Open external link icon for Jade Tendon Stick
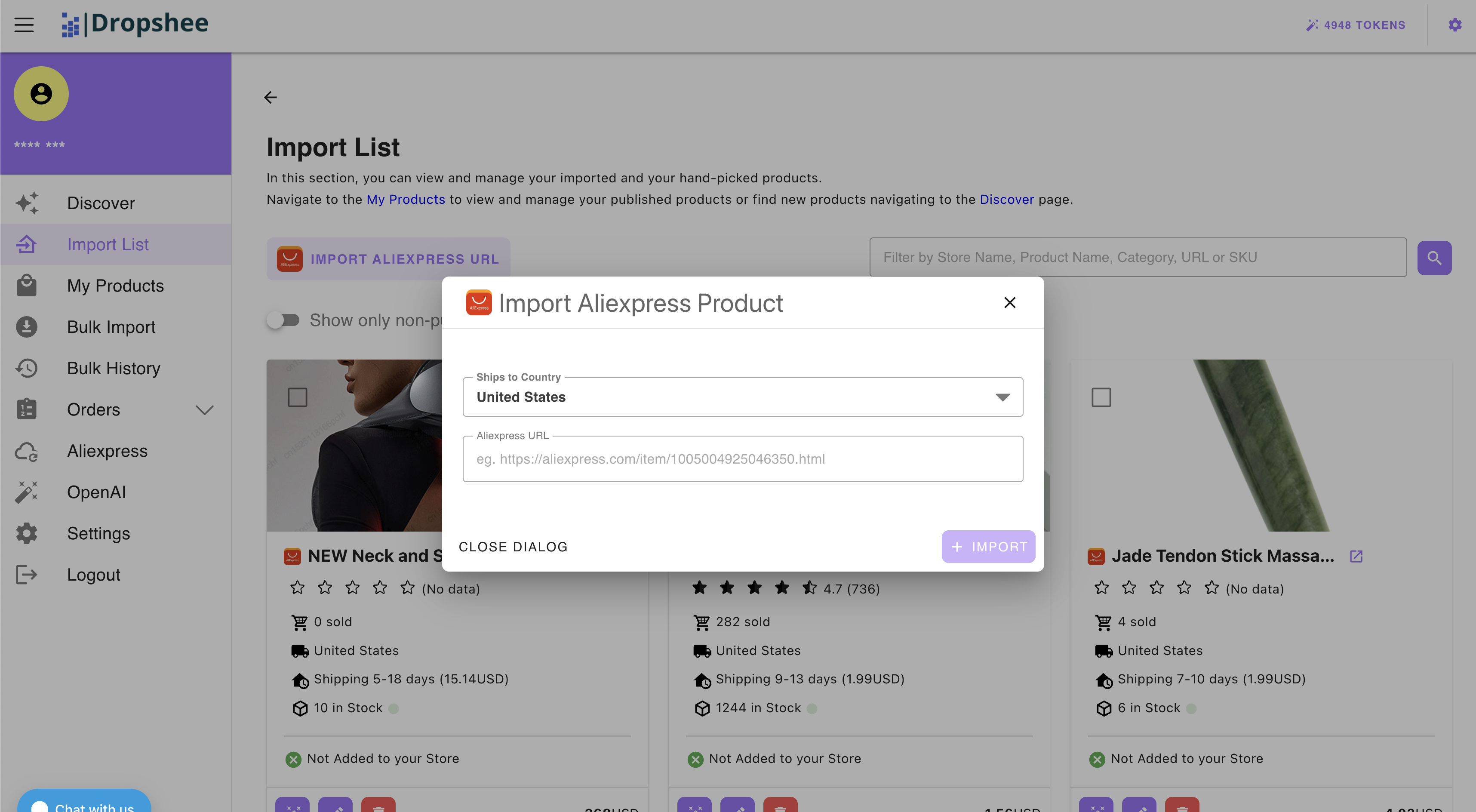1476x812 pixels. (x=1356, y=556)
